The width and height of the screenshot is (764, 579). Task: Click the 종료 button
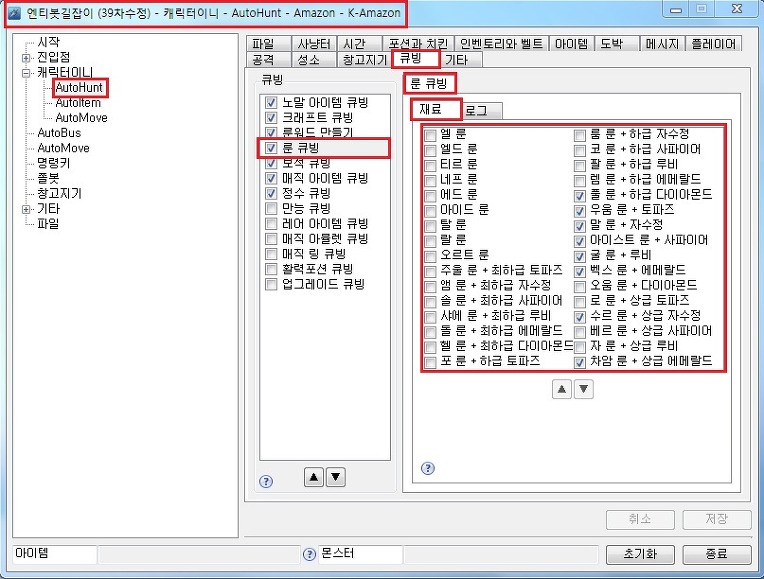(x=717, y=554)
